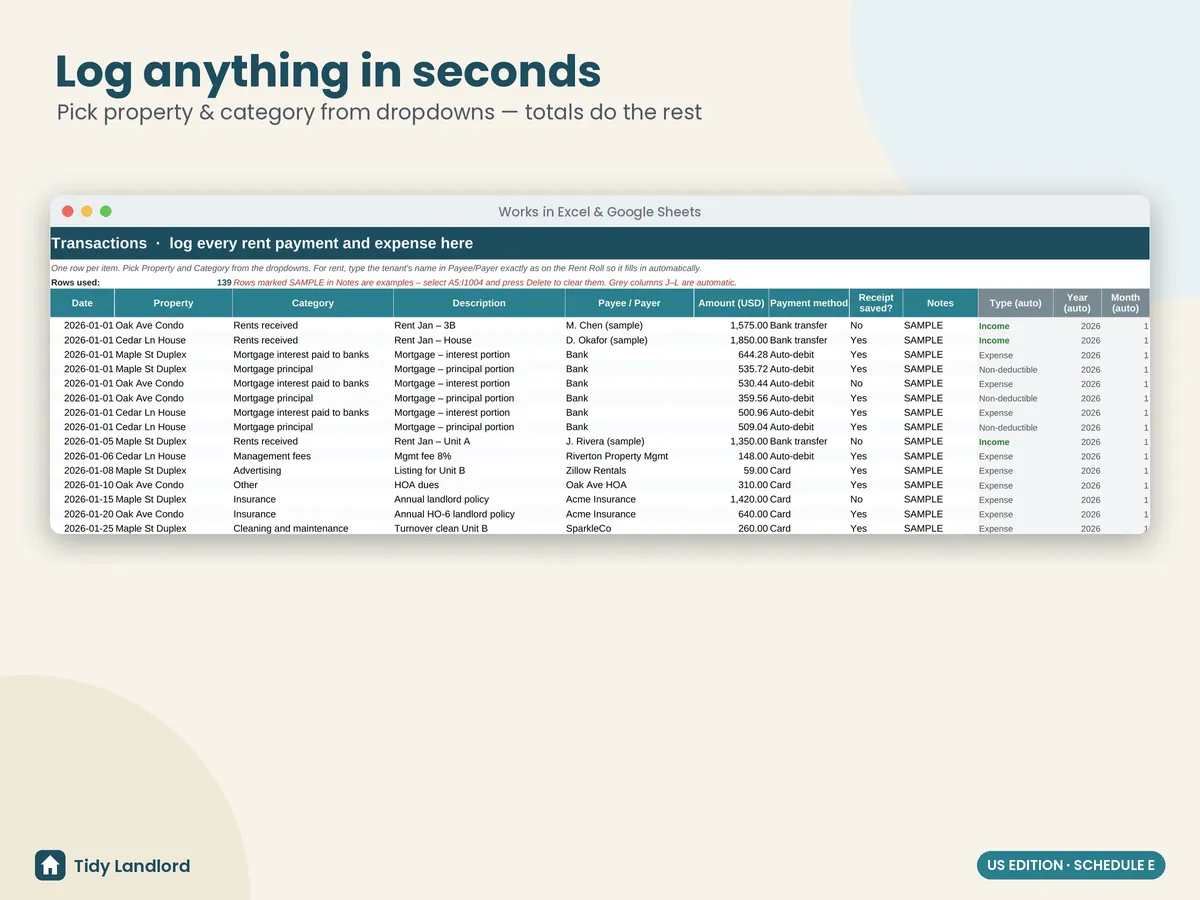Select the Cleaning and maintenance category cell
The image size is (1200, 900).
(313, 528)
